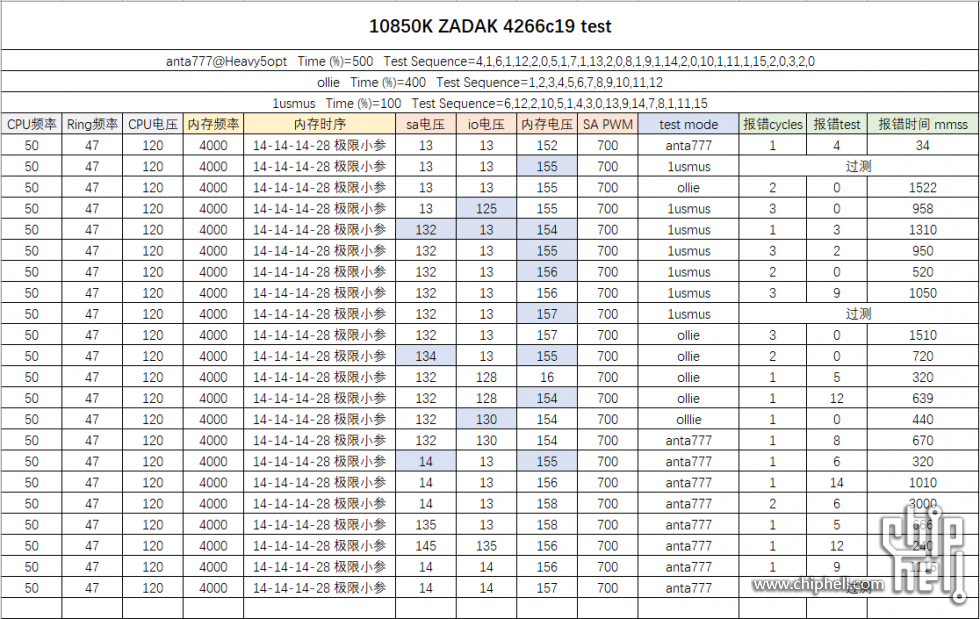Select the ollie Time=400 test sequence row
Image resolution: width=980 pixels, height=619 pixels.
490,82
